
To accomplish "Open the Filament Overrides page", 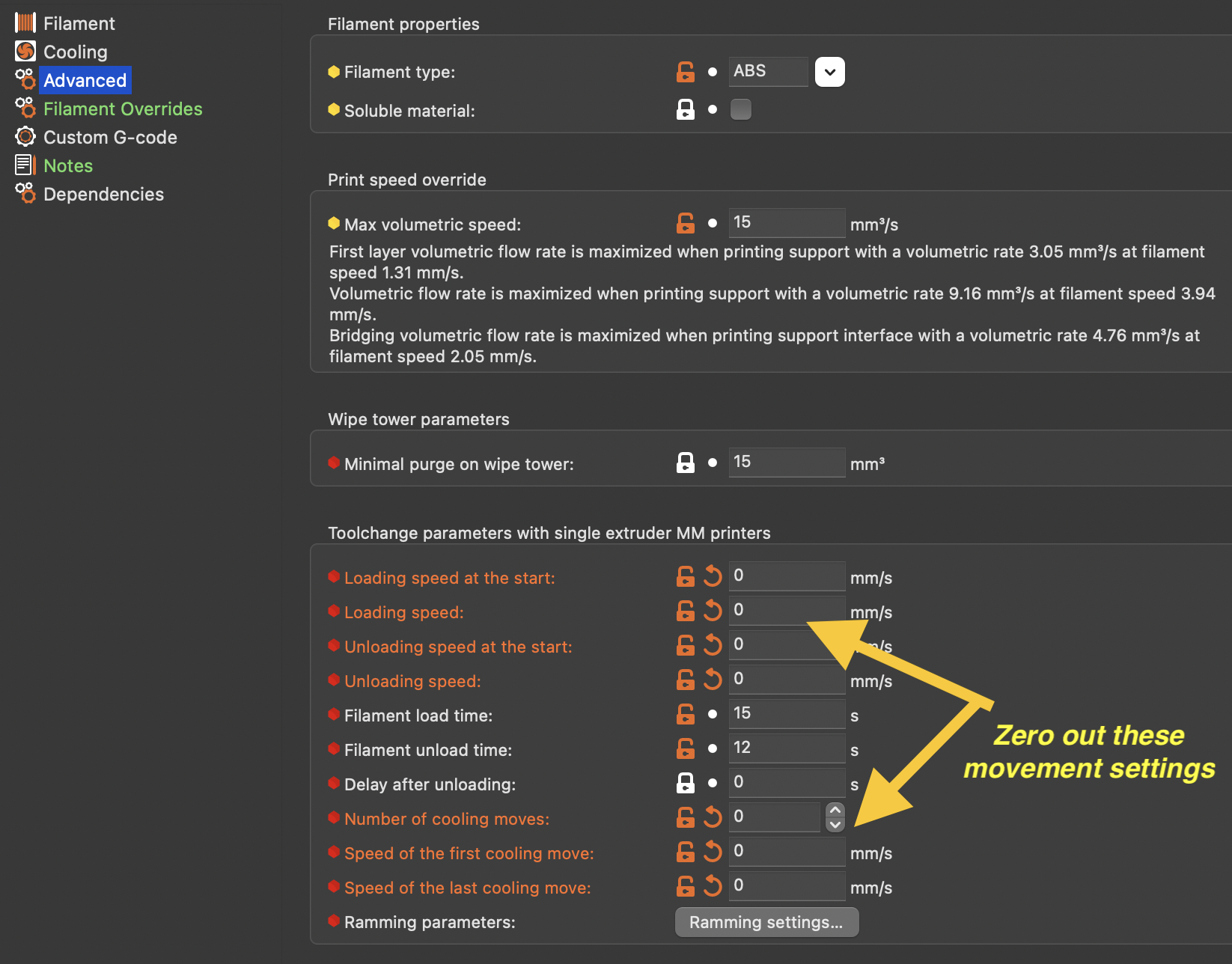I will point(123,109).
